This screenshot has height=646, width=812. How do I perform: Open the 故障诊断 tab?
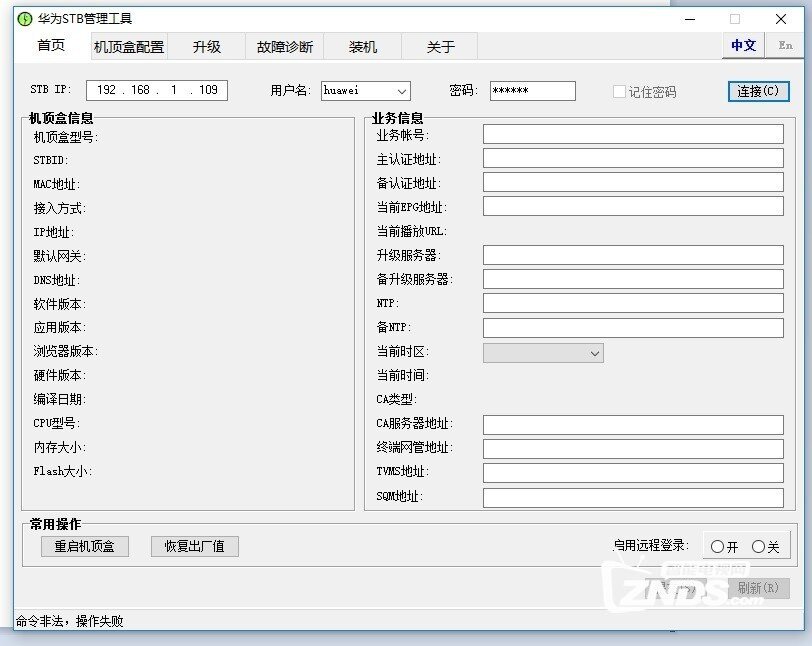point(285,47)
